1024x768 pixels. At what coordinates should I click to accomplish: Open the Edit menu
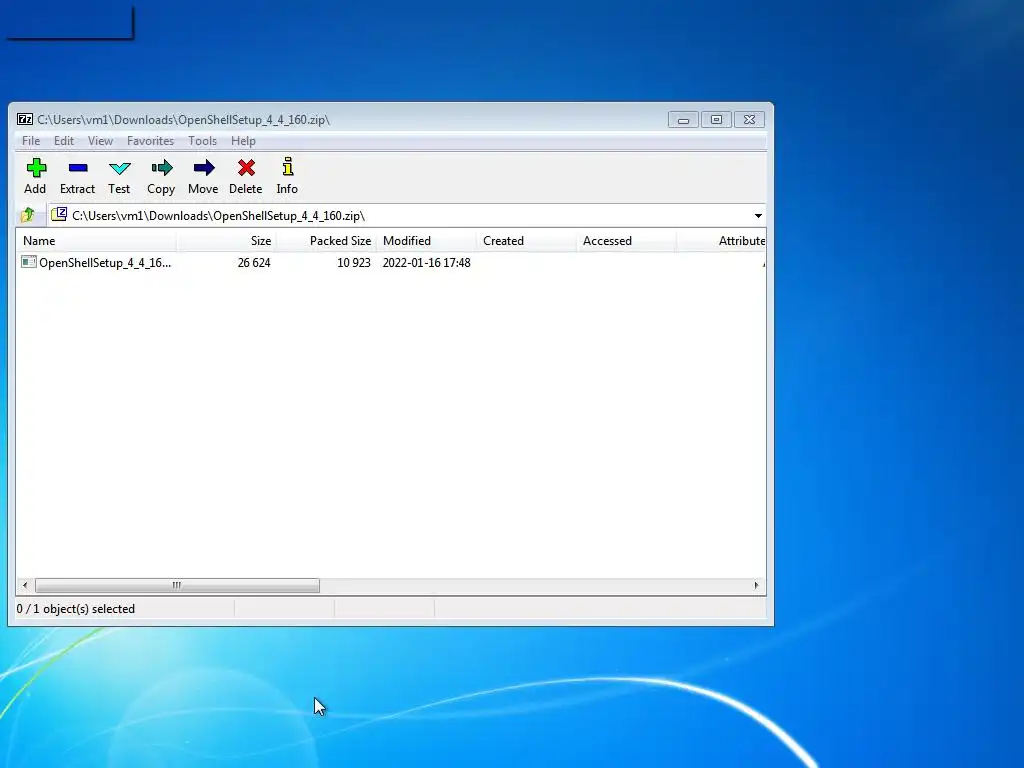[64, 141]
